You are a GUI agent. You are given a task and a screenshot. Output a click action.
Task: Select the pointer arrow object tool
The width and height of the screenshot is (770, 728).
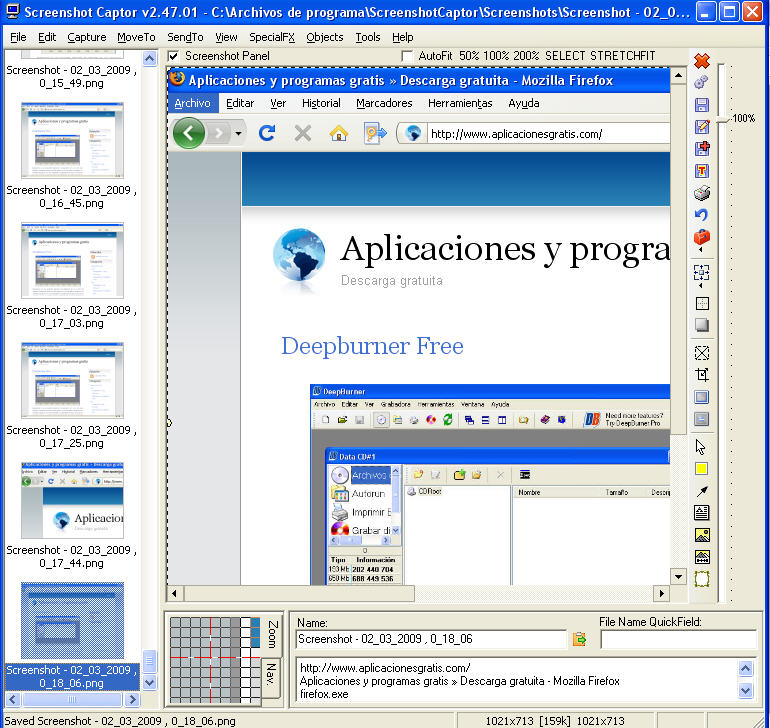(701, 447)
